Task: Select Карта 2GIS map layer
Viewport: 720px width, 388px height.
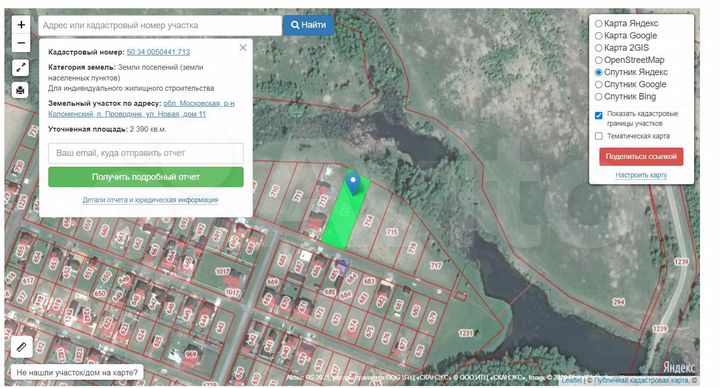Action: click(x=599, y=48)
